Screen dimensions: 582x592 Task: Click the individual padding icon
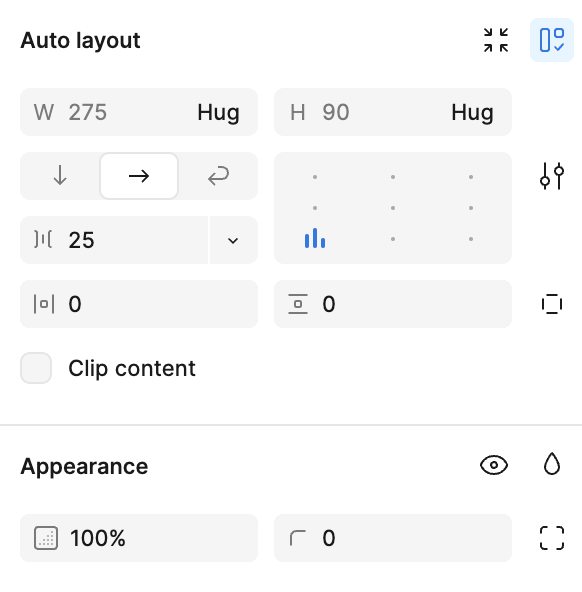pos(552,304)
